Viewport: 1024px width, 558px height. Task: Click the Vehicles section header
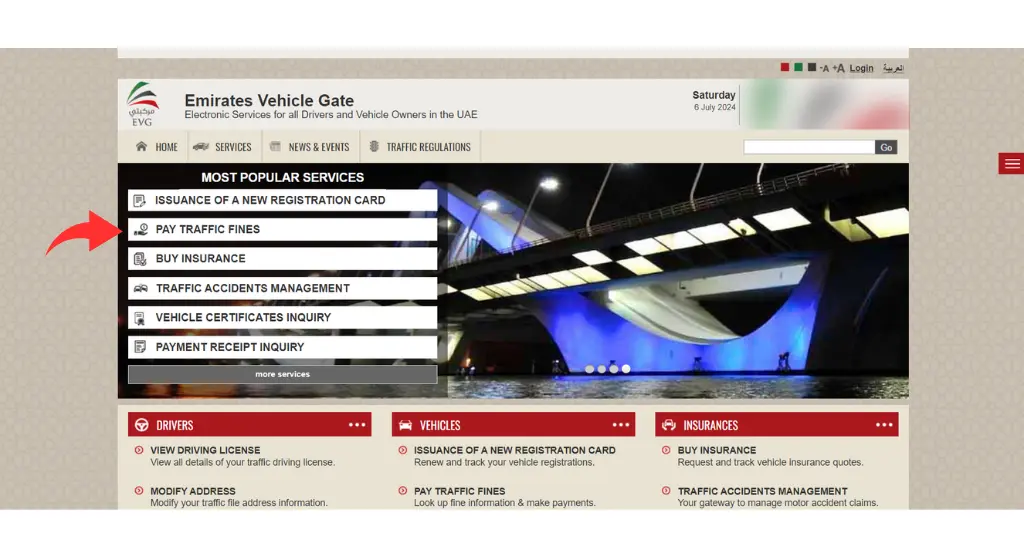pyautogui.click(x=513, y=425)
